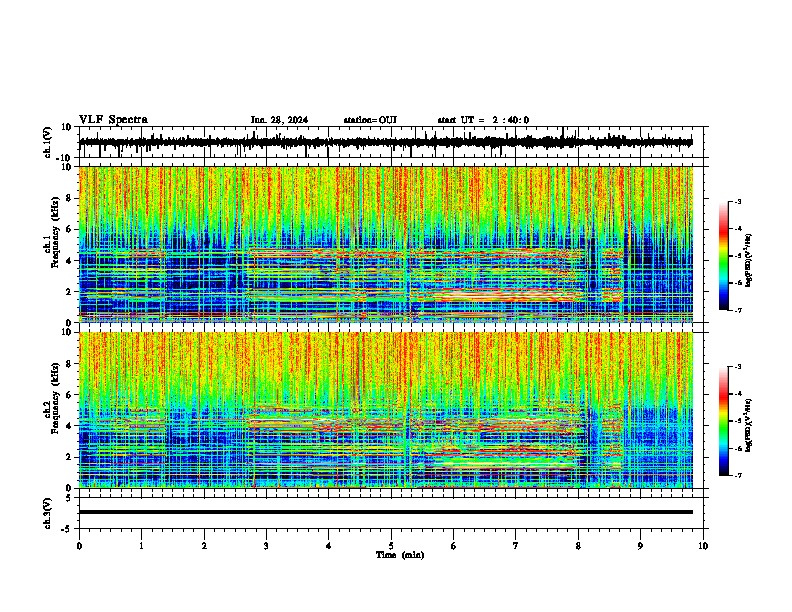
Task: Click the "4" tick on the time axis
Action: (x=329, y=546)
